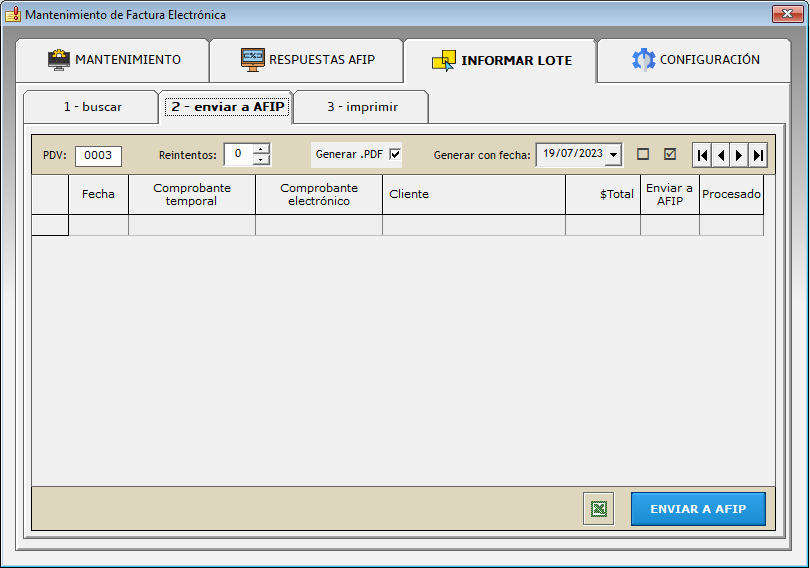
Task: Click the window title bar app icon
Action: [13, 14]
